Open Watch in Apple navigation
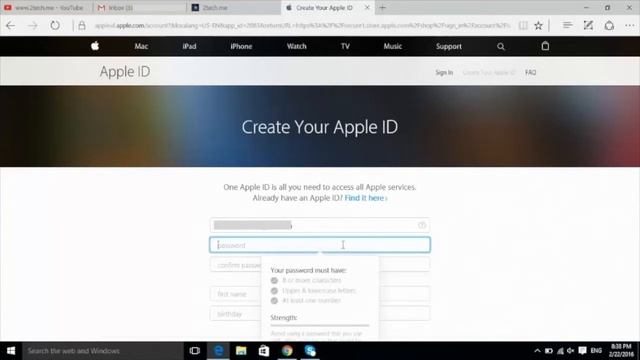This screenshot has height=360, width=640. [x=297, y=47]
